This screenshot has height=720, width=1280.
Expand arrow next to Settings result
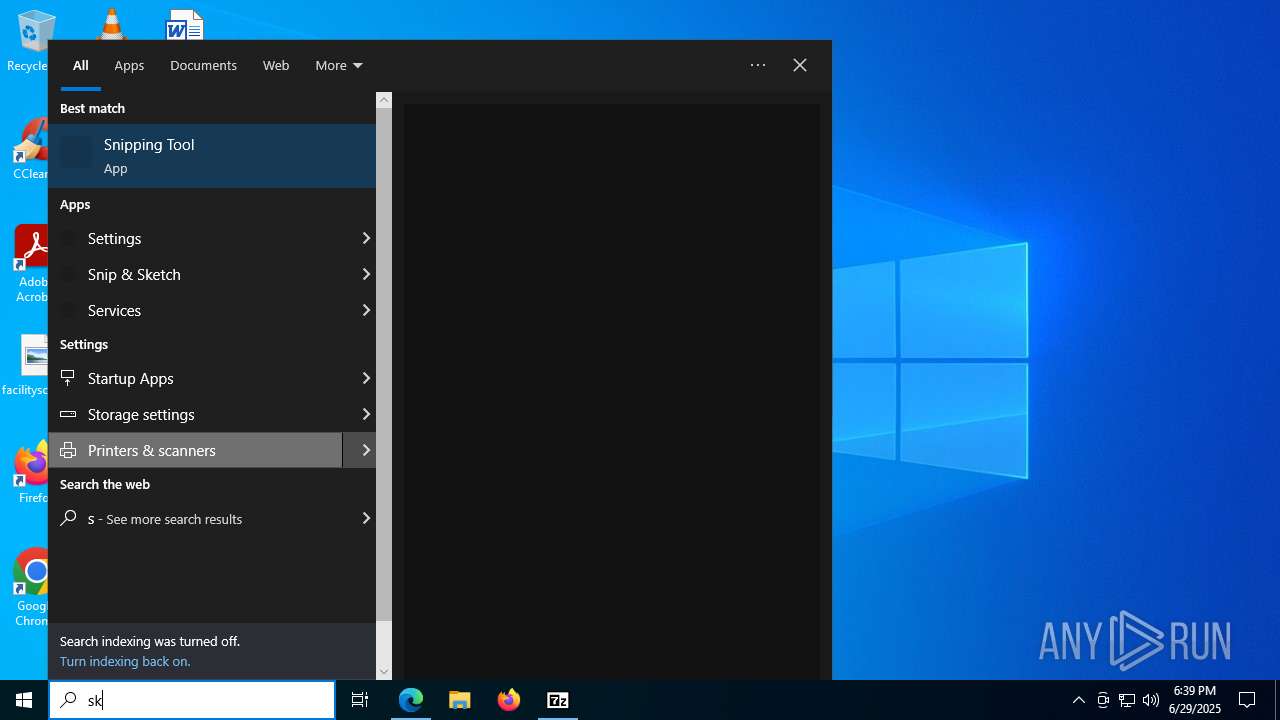[366, 238]
